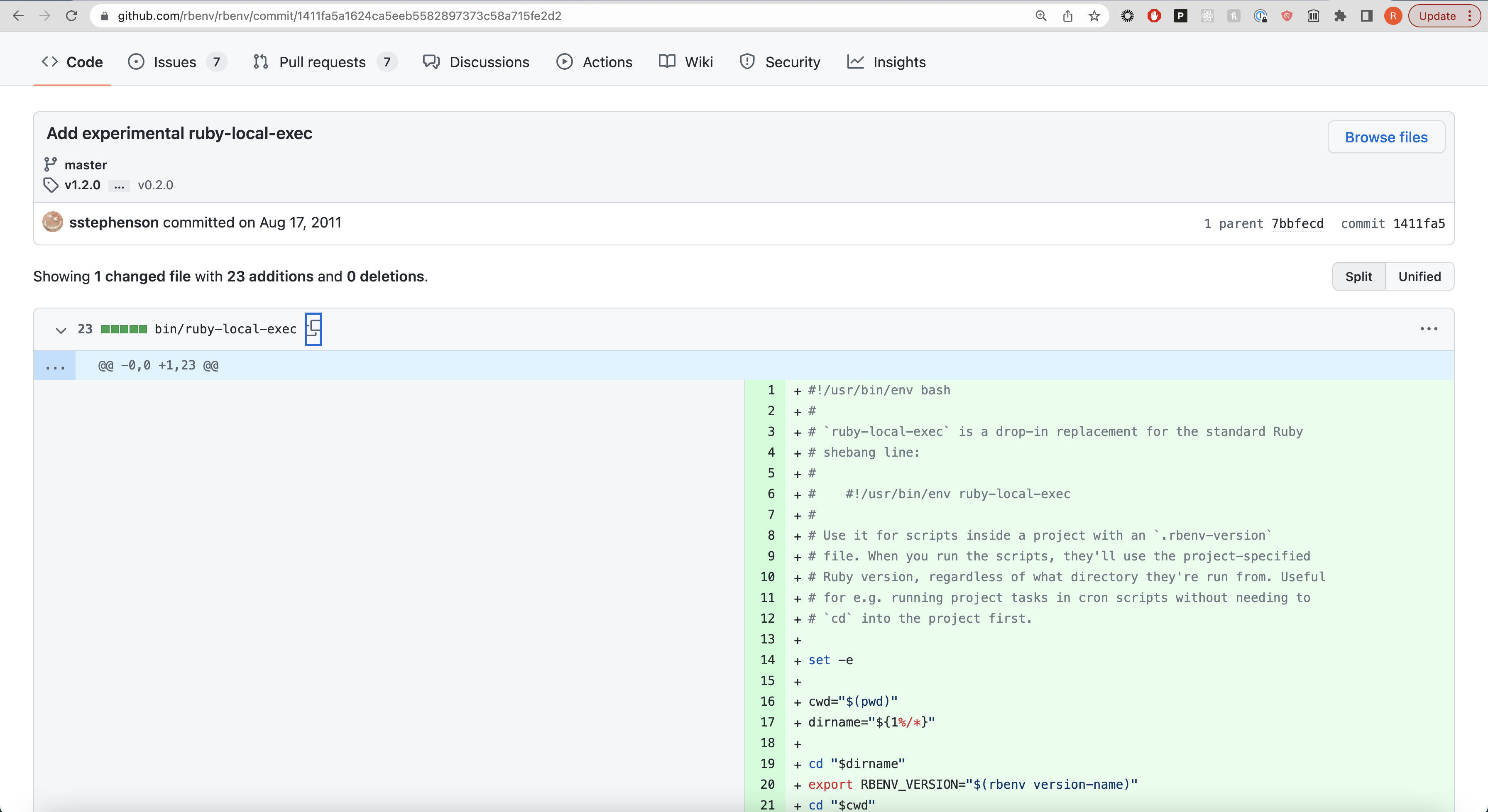Select the Split diff view
This screenshot has width=1488, height=812.
(x=1358, y=276)
